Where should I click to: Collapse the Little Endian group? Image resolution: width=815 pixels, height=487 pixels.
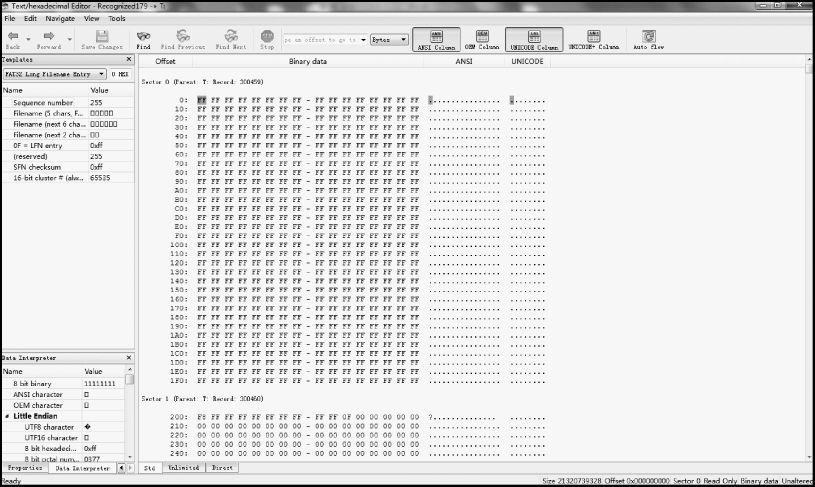pyautogui.click(x=7, y=416)
